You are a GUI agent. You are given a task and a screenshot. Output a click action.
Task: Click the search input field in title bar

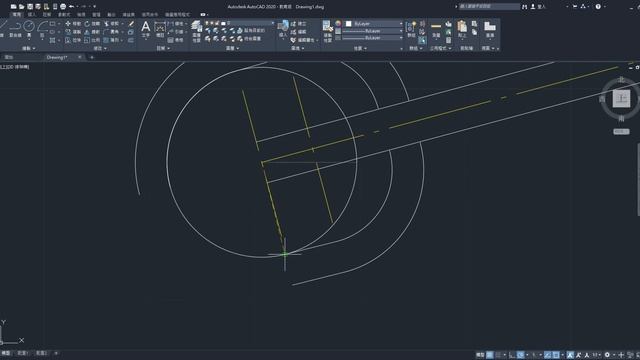click(x=489, y=7)
